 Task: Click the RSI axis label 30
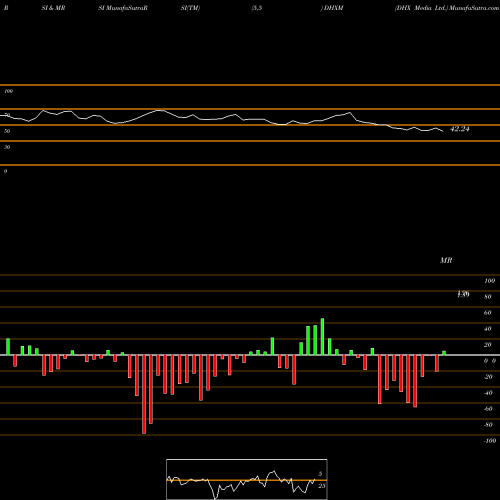7,147
